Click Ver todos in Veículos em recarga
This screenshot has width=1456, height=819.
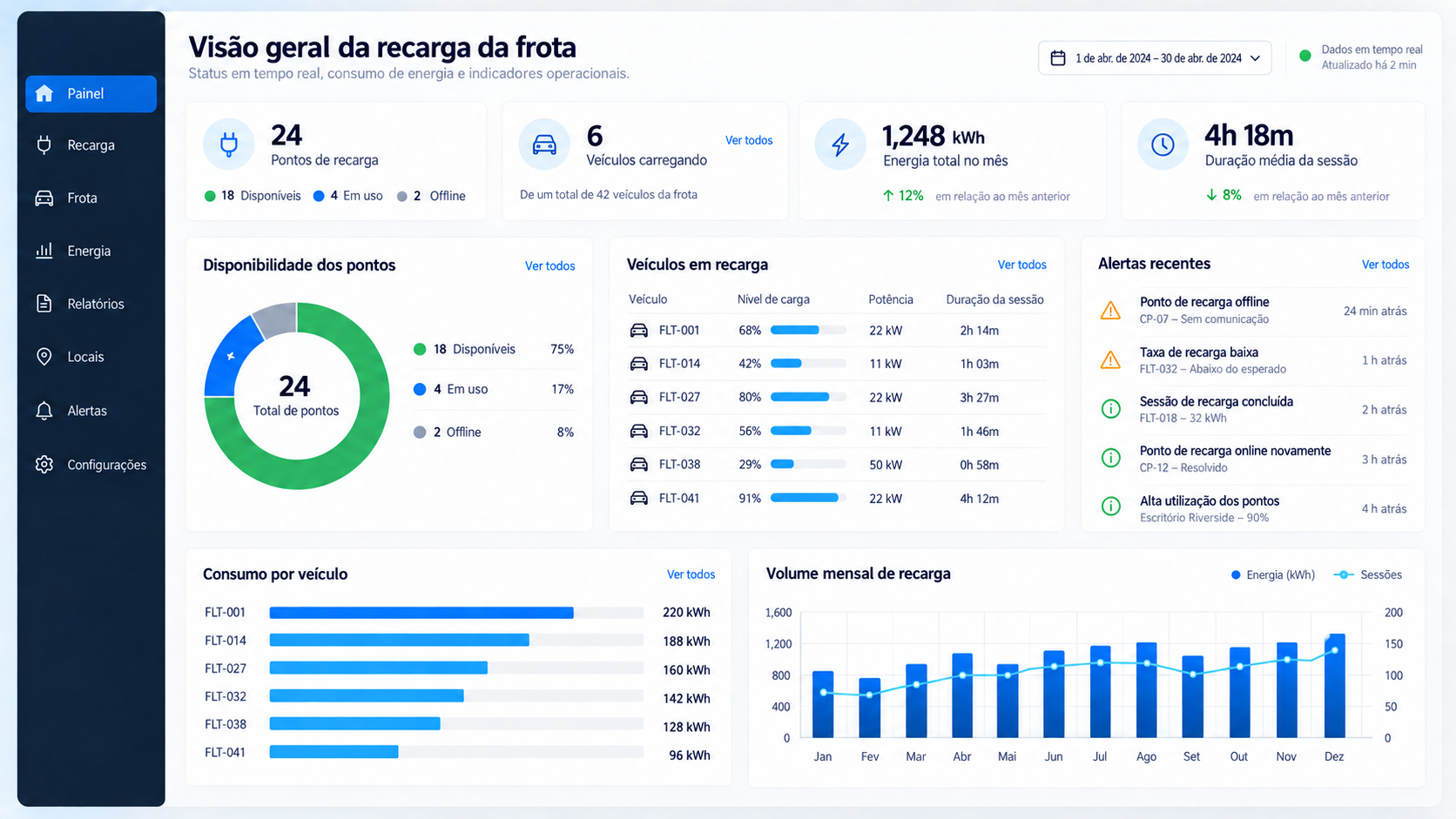click(1022, 265)
